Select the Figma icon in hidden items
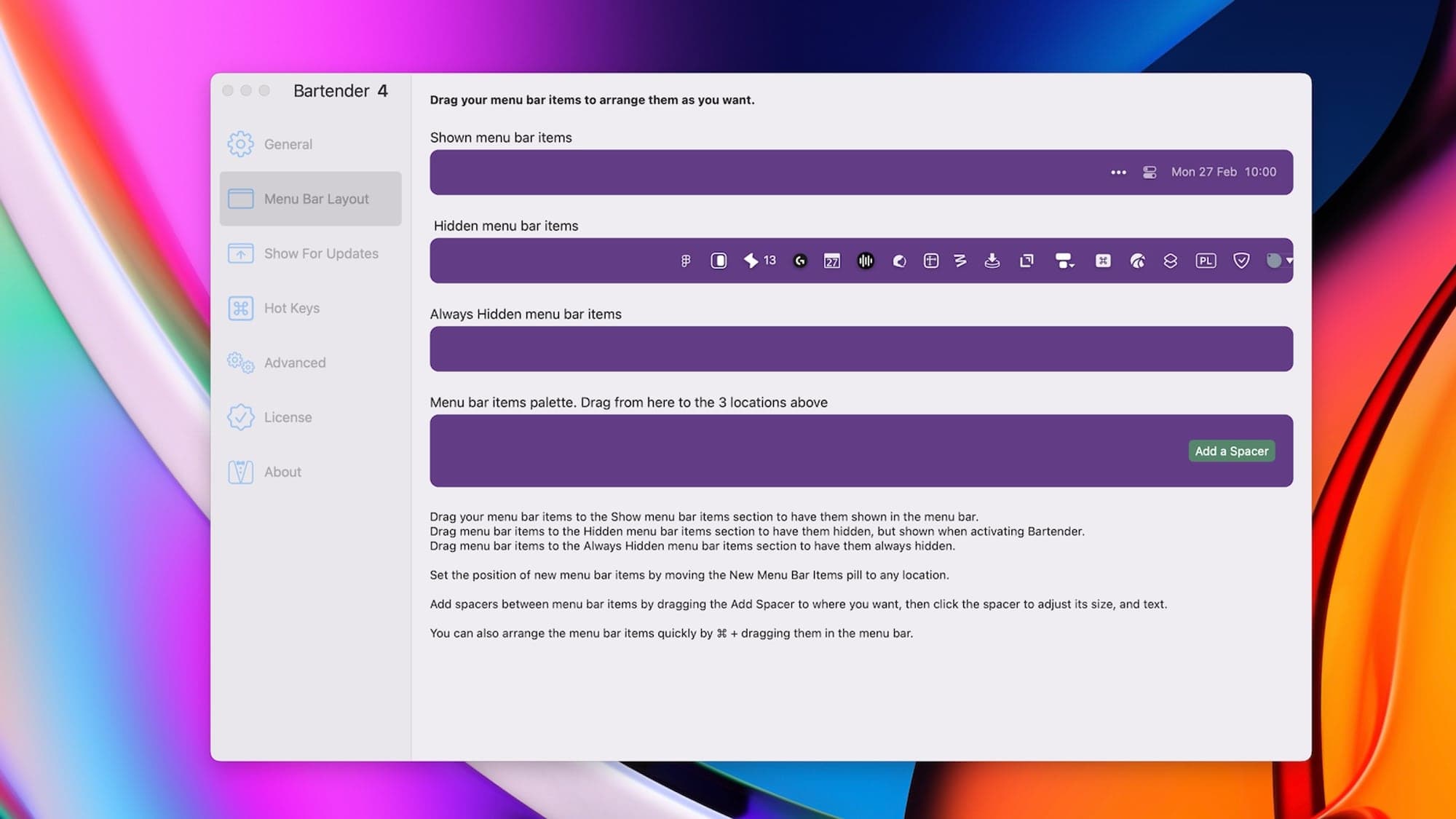The height and width of the screenshot is (819, 1456). [685, 261]
